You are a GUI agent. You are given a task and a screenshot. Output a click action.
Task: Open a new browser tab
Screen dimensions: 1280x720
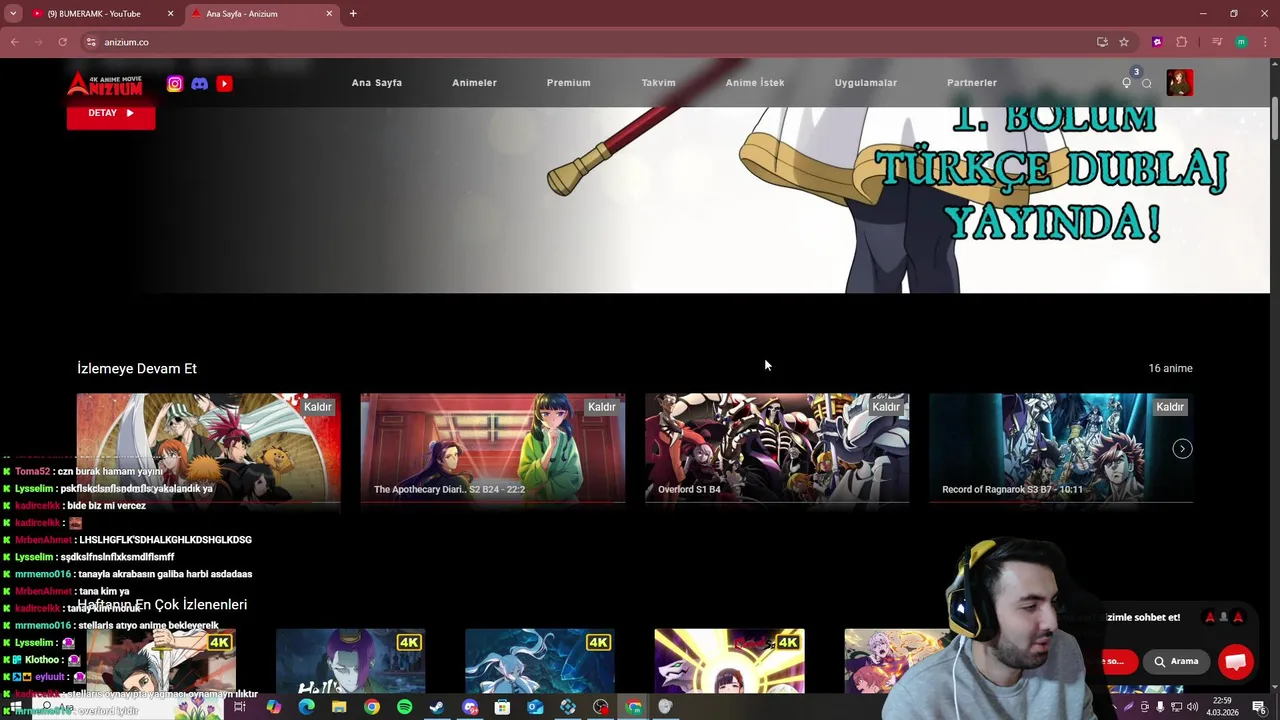point(353,14)
